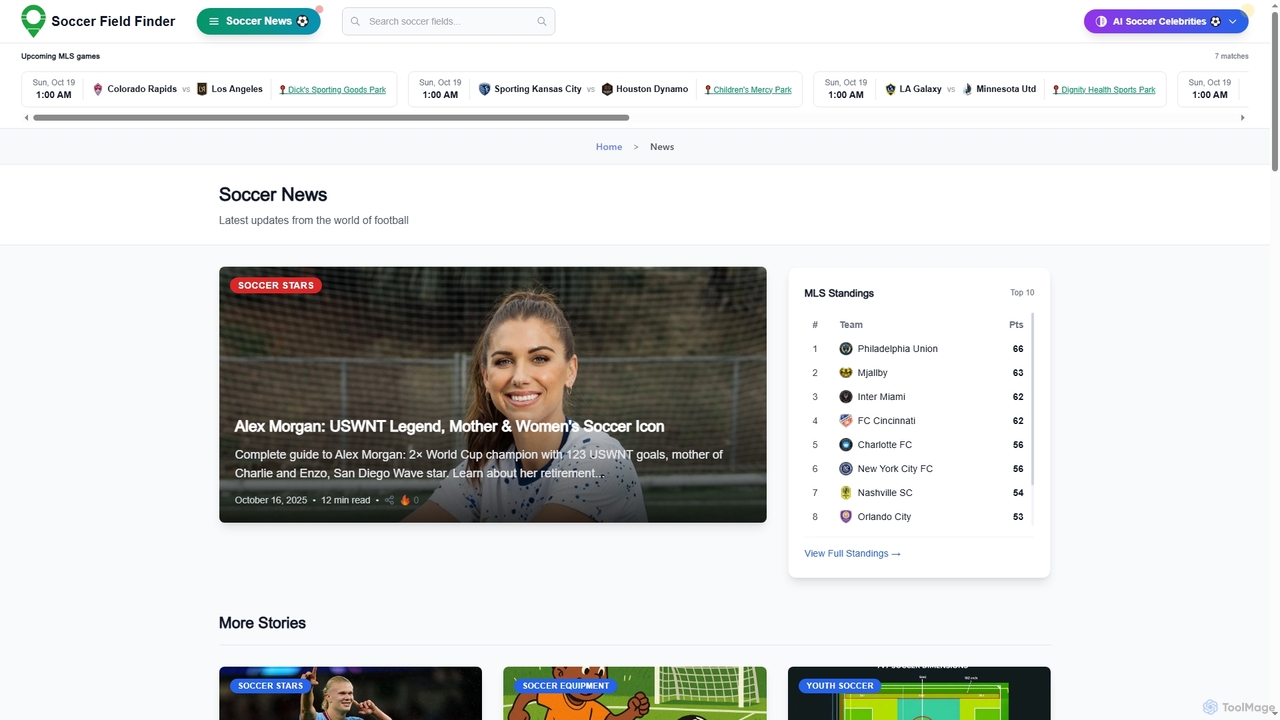Expand the AI Soccer Celebrities dropdown

(x=1166, y=21)
